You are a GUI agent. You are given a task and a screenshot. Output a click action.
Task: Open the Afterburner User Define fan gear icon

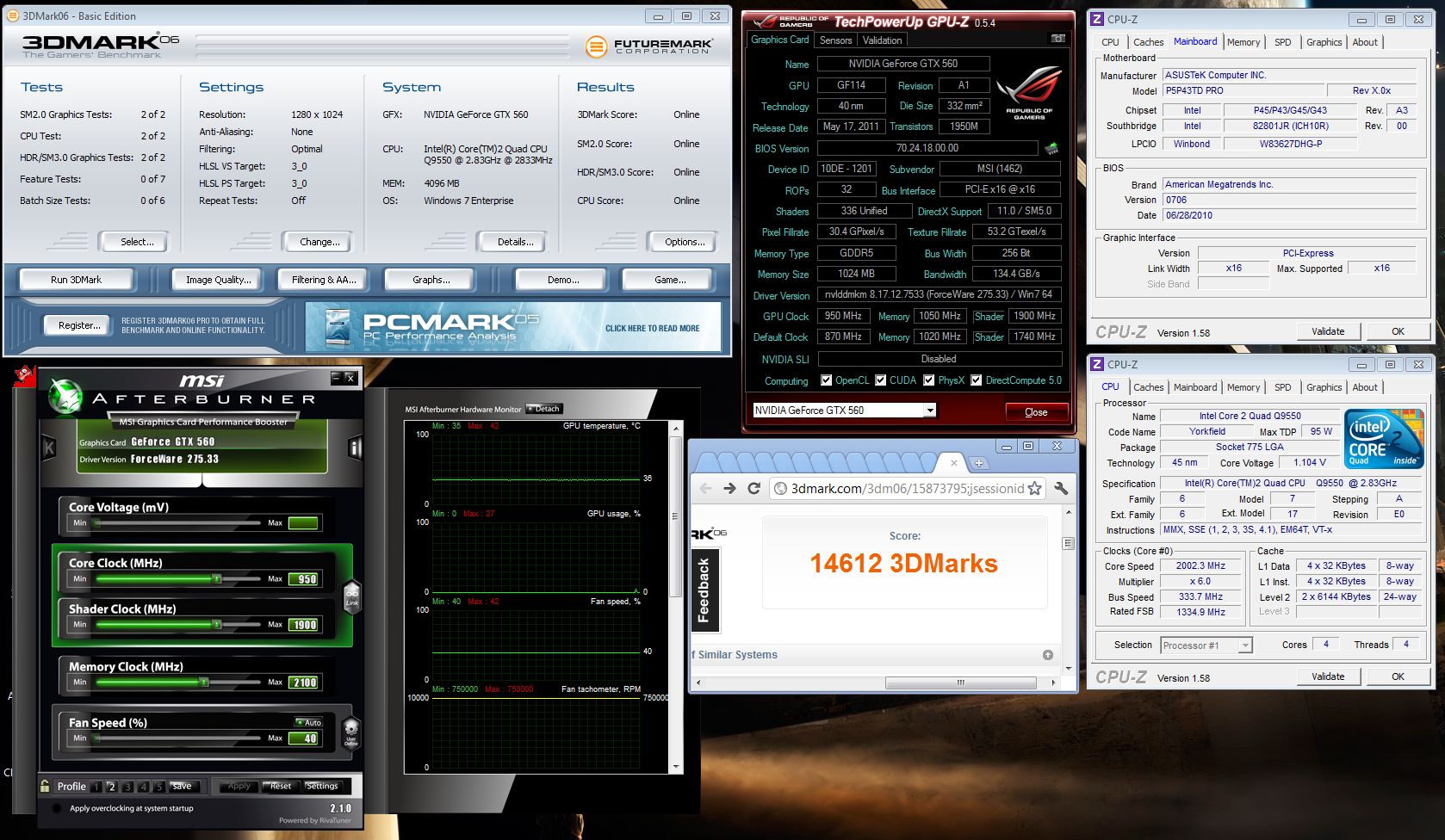[x=351, y=733]
